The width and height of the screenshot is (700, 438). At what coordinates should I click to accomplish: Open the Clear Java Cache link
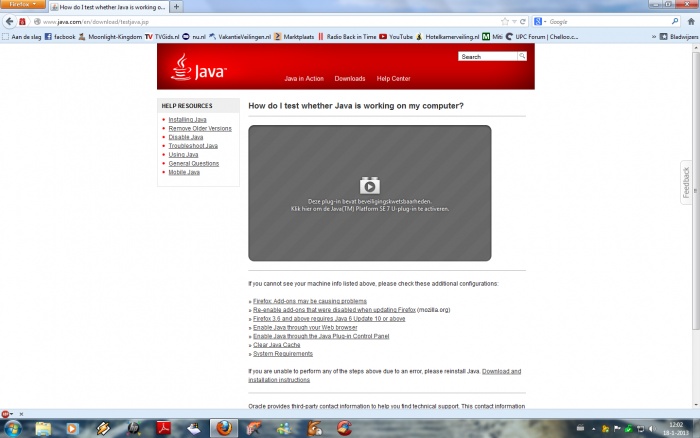tap(276, 345)
